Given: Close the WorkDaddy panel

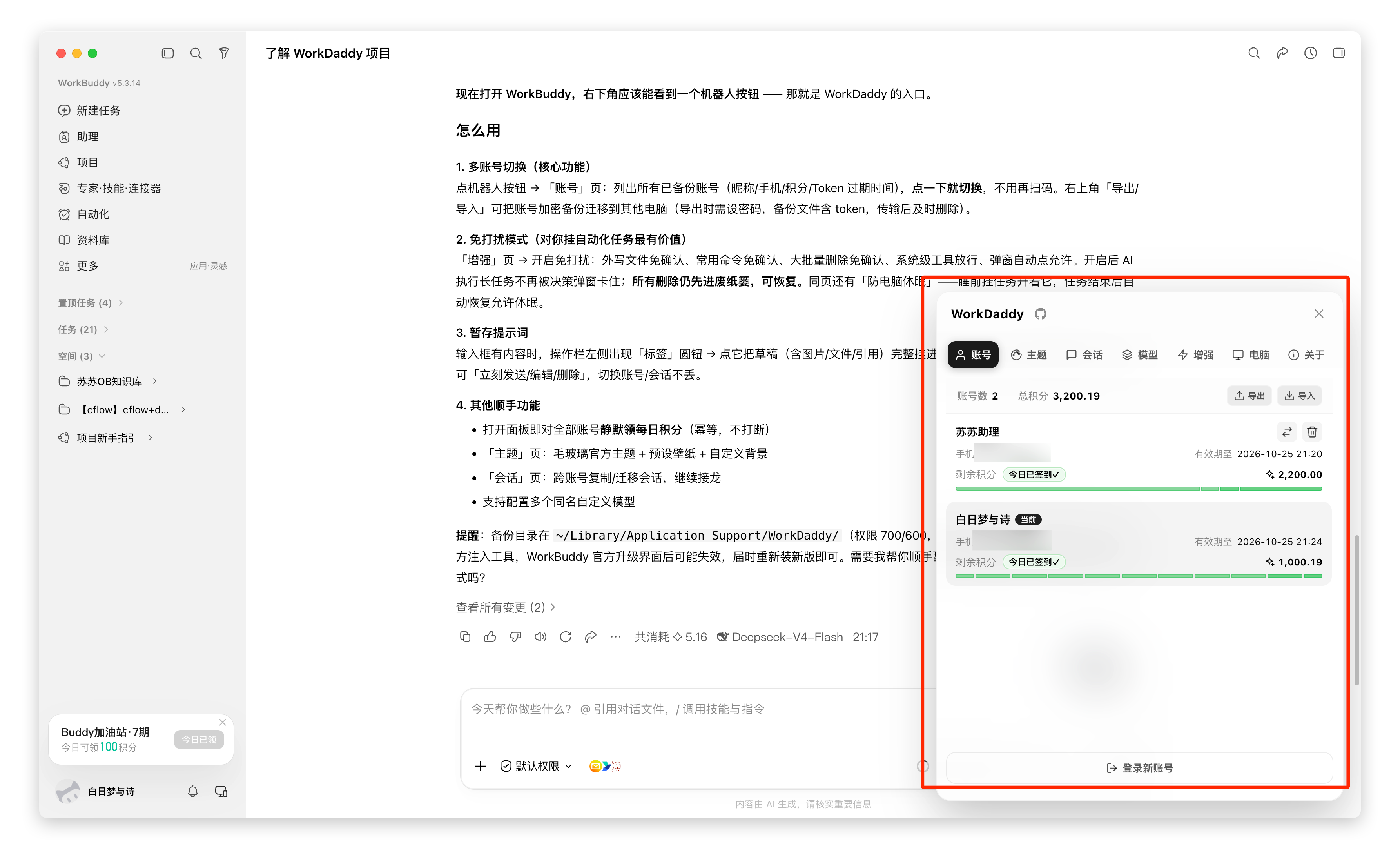Looking at the screenshot, I should pyautogui.click(x=1318, y=314).
